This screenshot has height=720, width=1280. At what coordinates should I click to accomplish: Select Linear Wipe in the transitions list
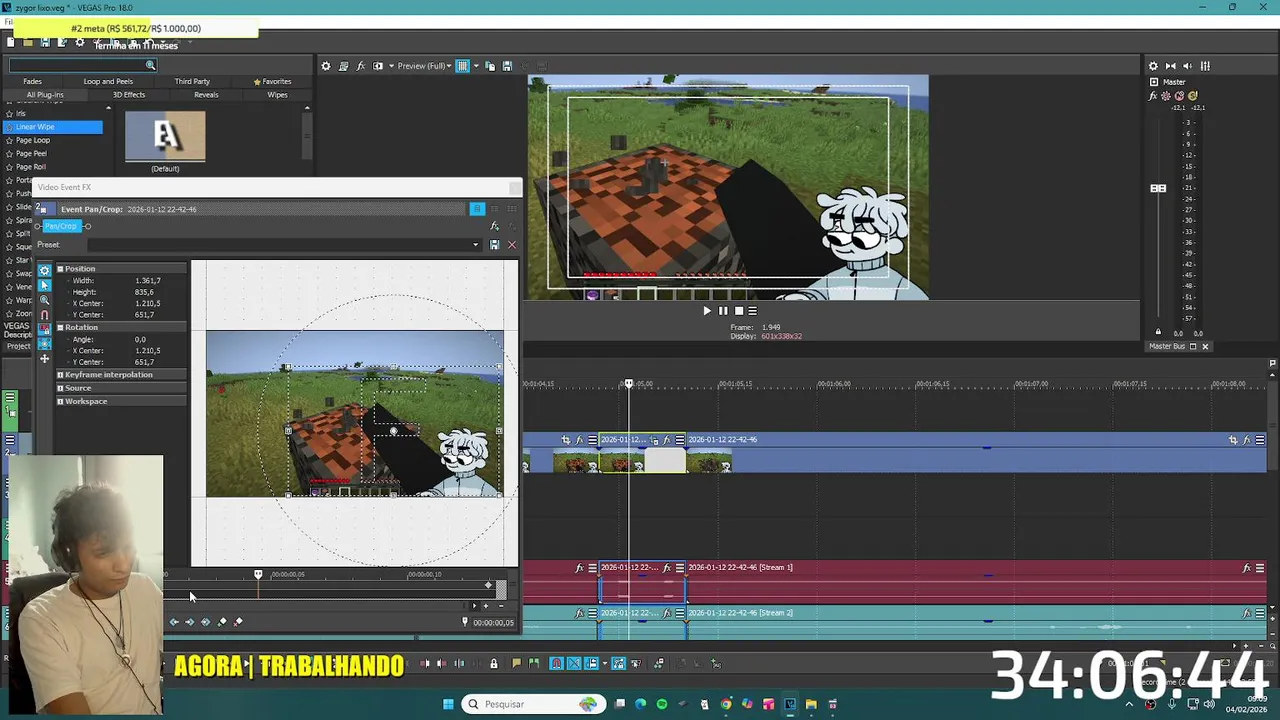(x=52, y=127)
